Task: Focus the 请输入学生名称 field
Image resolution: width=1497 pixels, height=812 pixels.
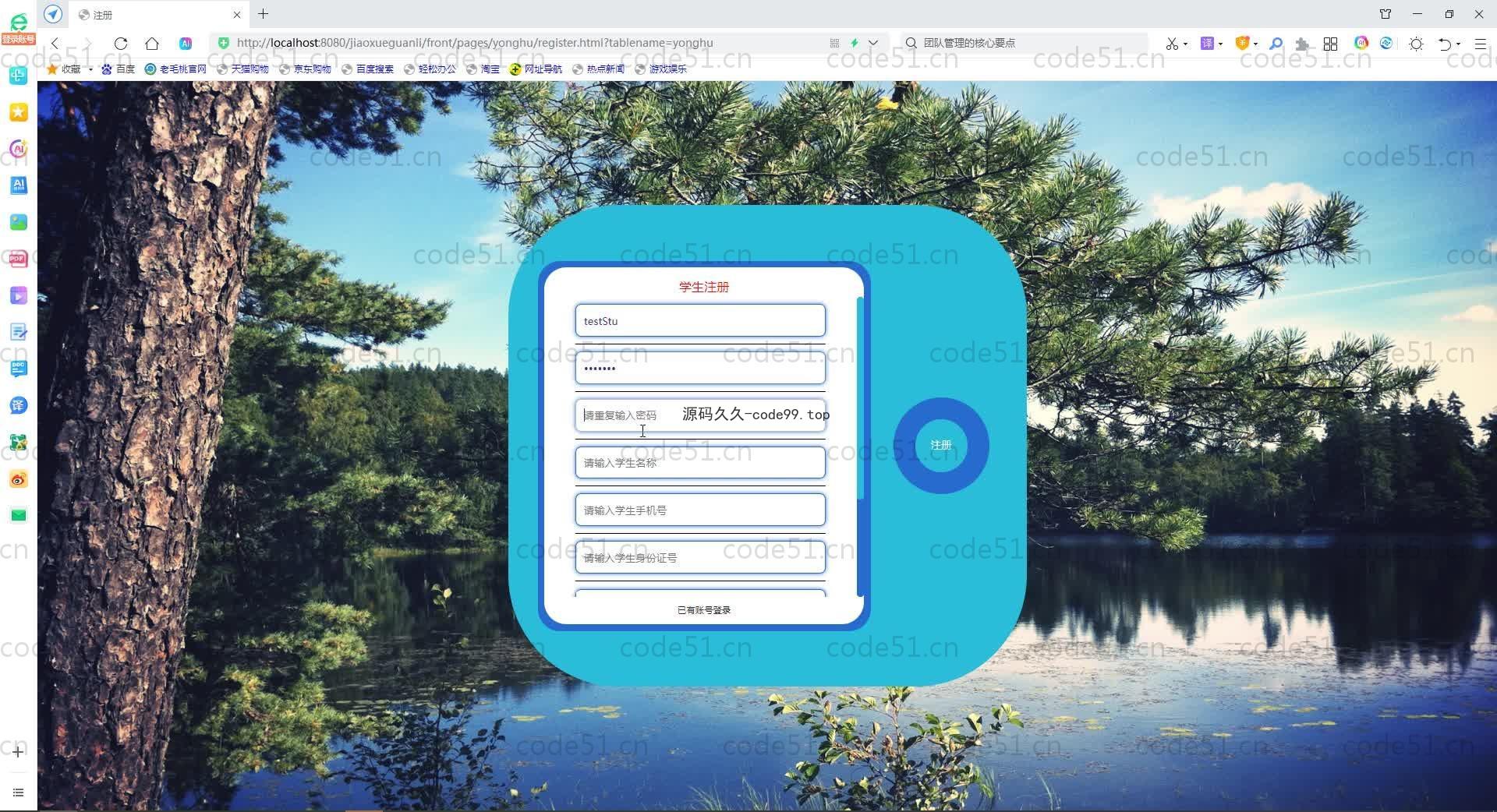Action: pos(700,463)
